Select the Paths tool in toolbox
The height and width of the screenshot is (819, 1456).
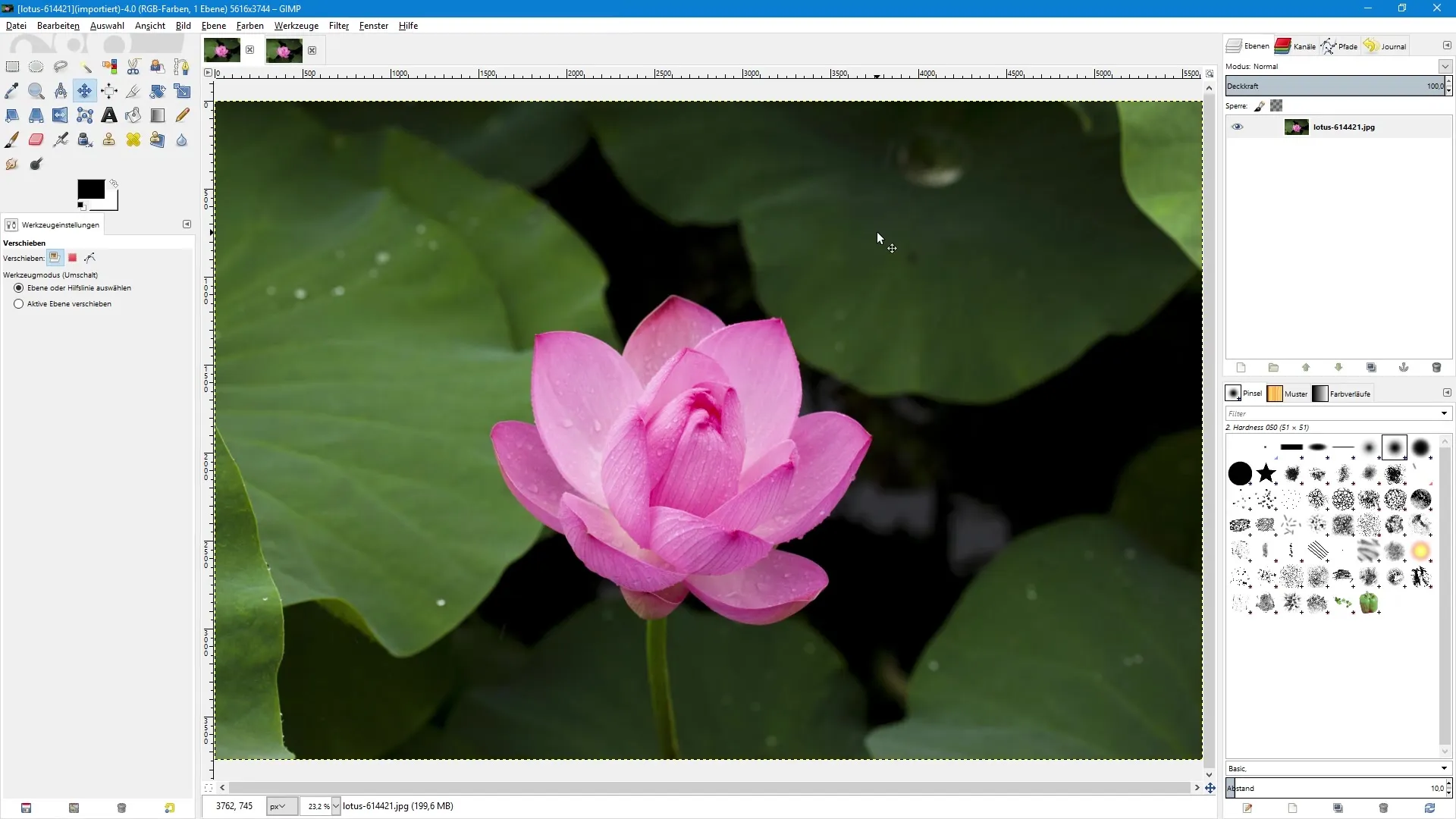pos(182,67)
